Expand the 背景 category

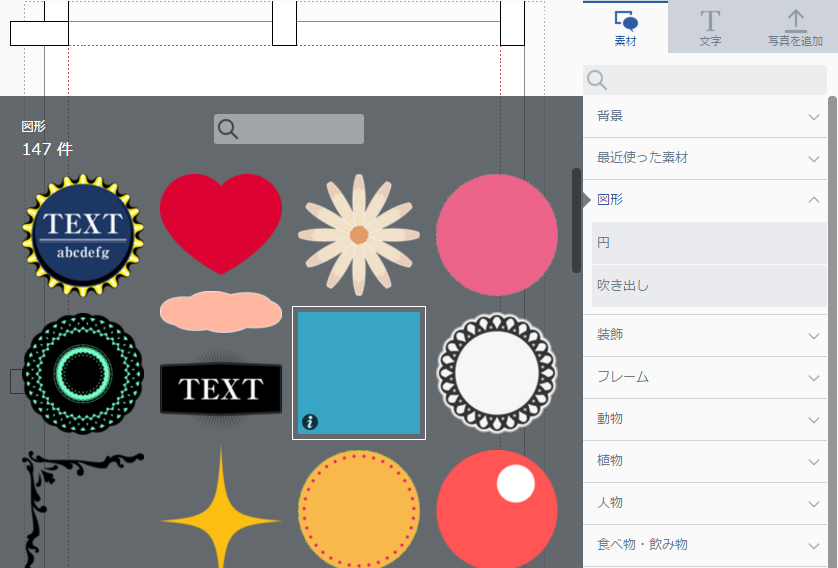[708, 116]
